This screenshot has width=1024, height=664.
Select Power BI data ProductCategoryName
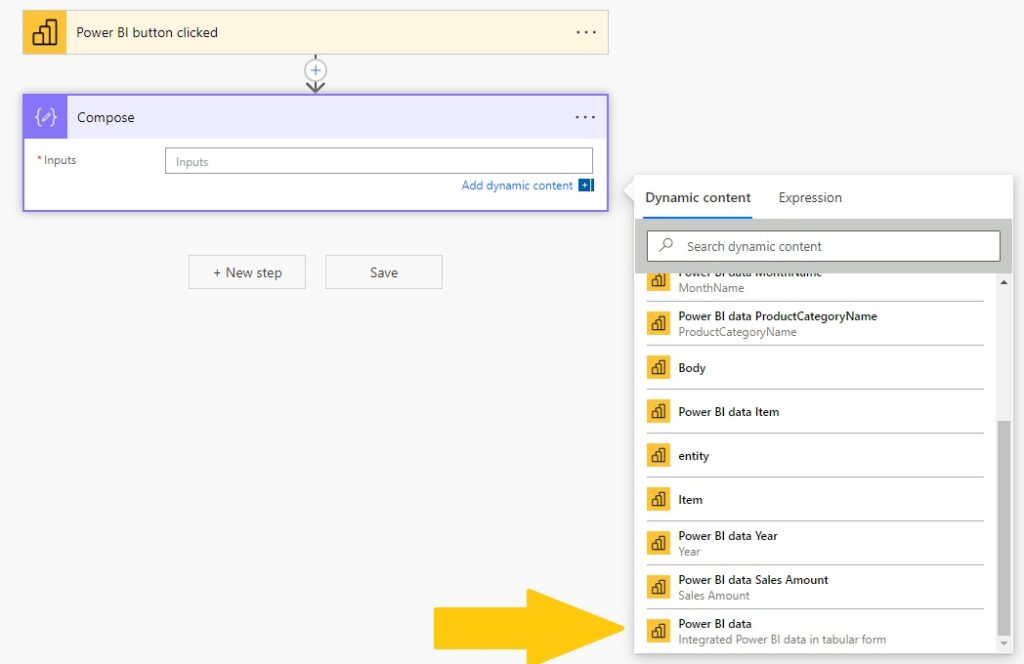[x=815, y=323]
